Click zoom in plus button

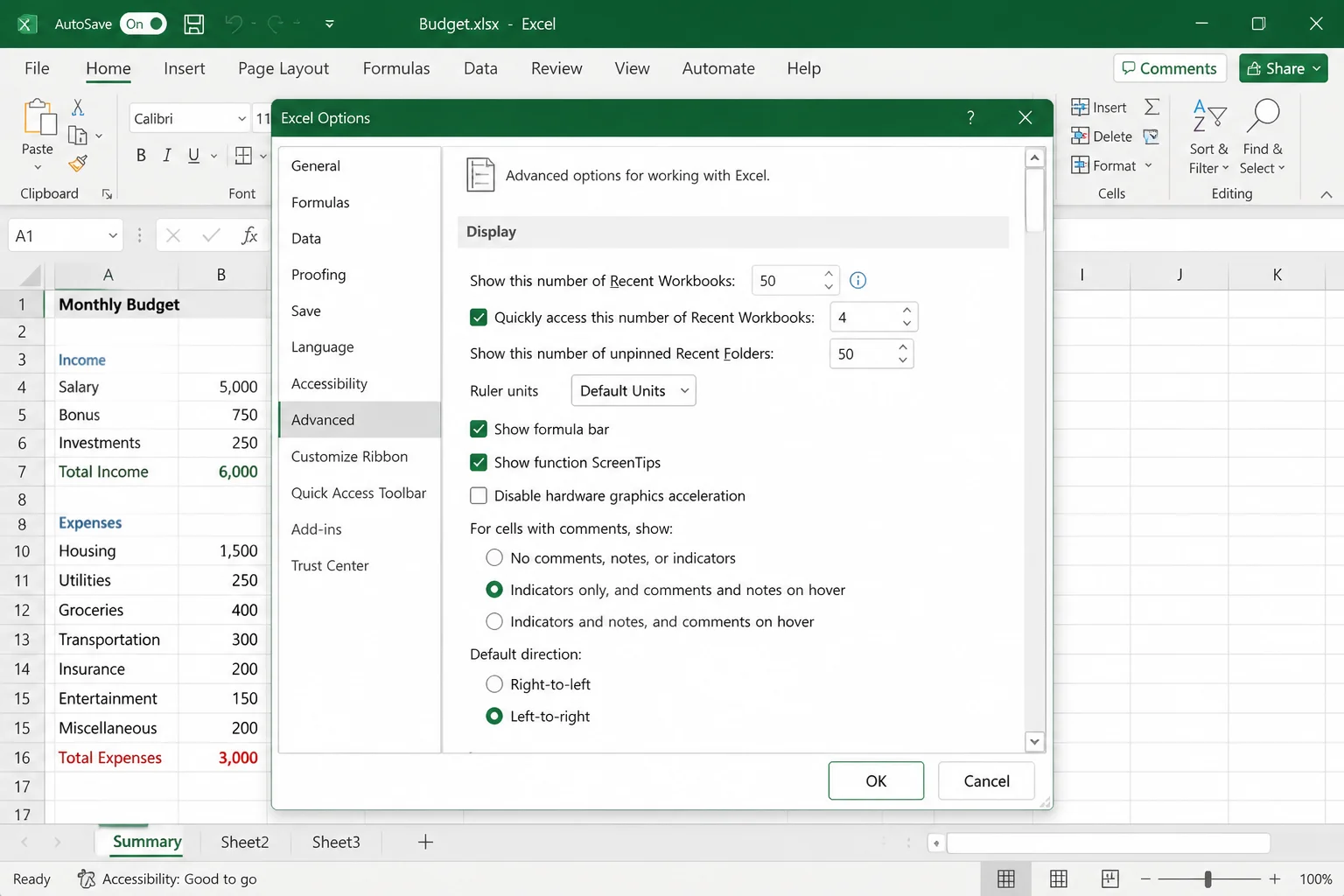(x=1275, y=878)
